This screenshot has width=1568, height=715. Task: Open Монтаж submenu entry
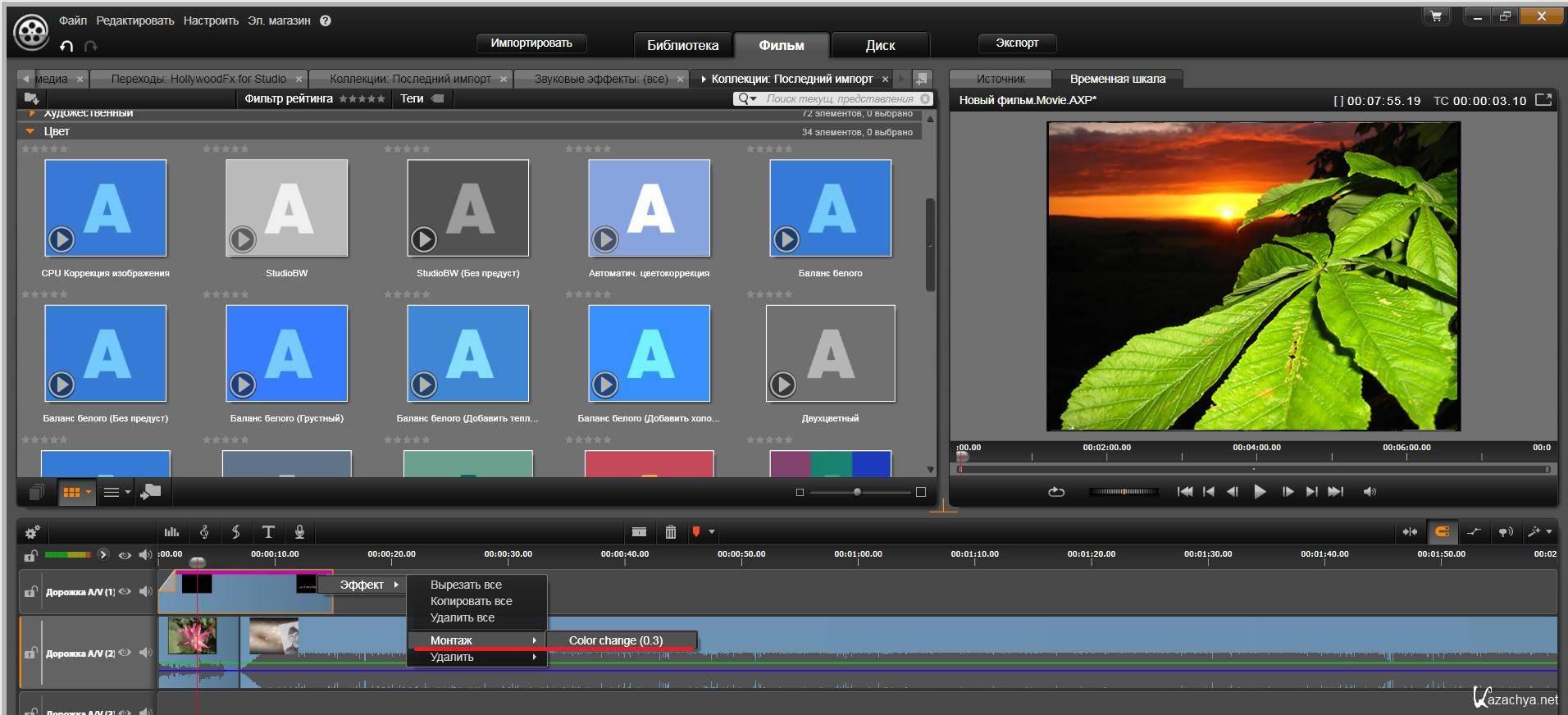(477, 640)
